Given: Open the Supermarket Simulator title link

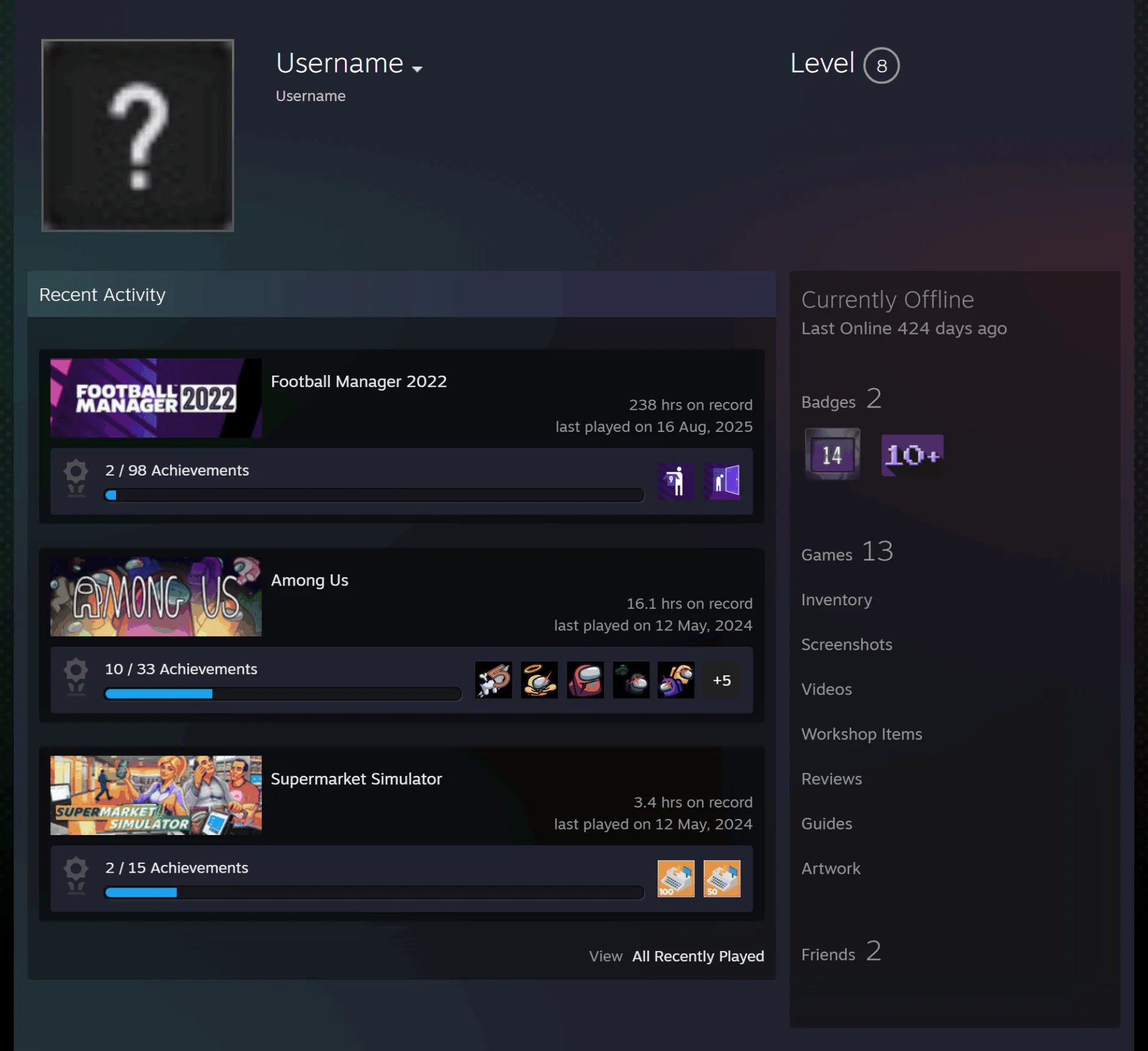Looking at the screenshot, I should click(x=356, y=779).
